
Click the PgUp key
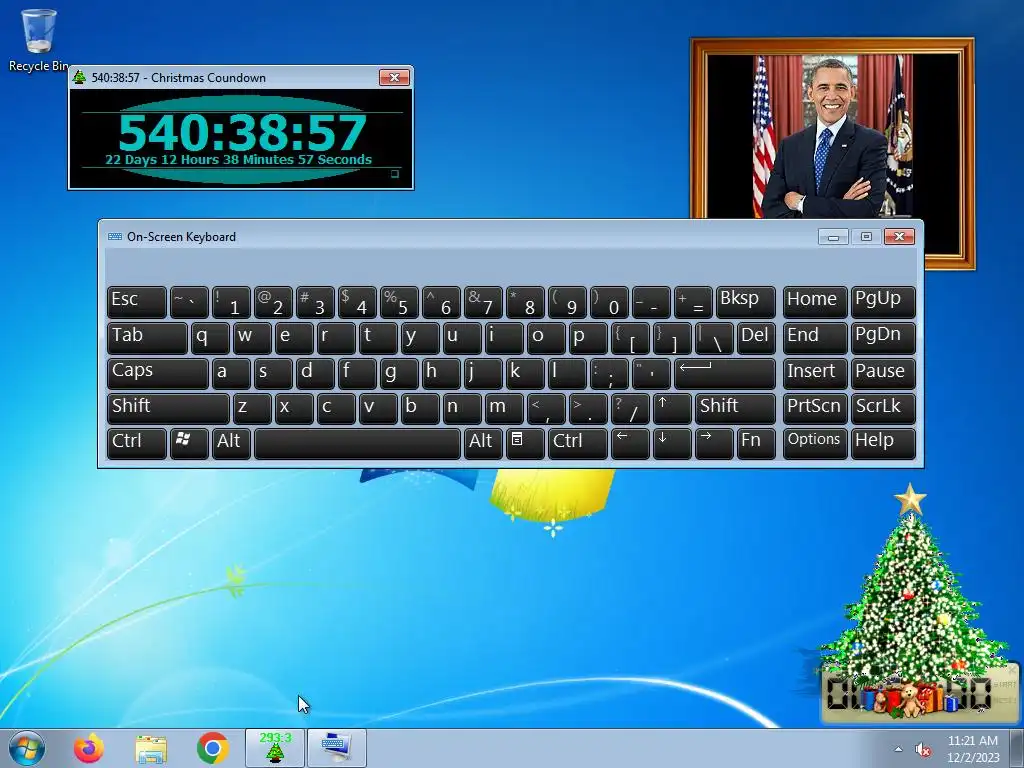(883, 302)
